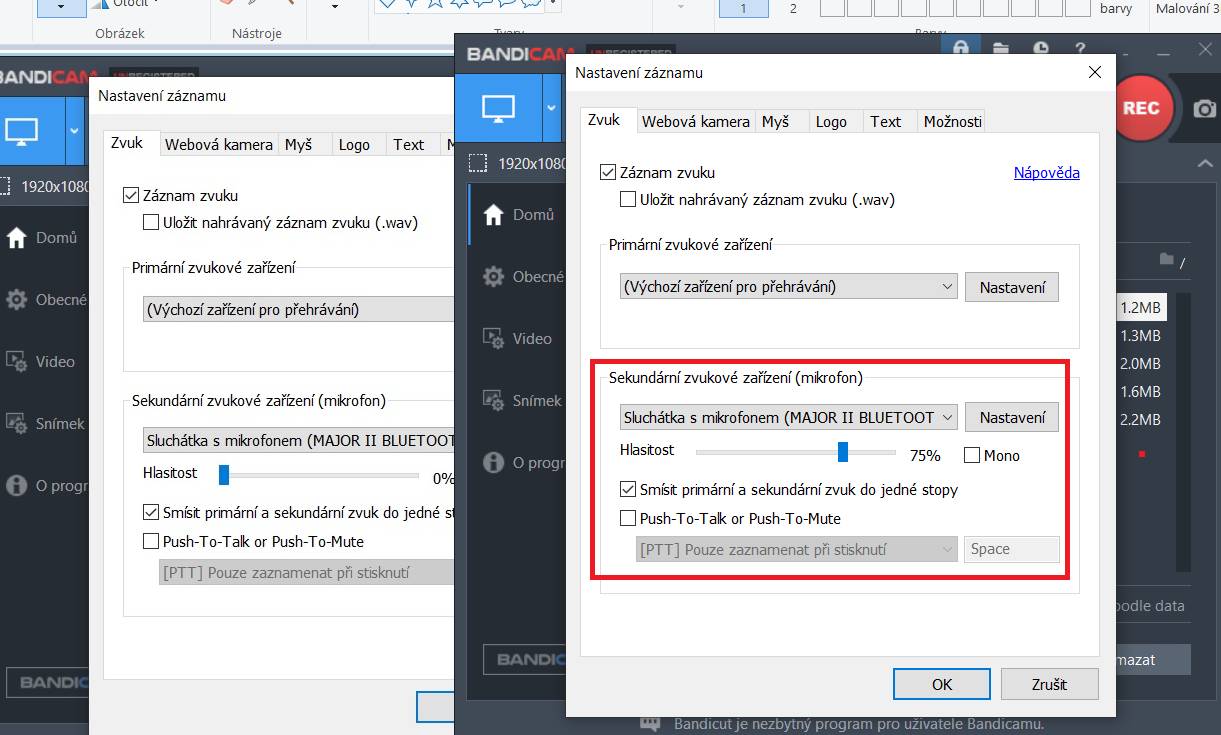Toggle Smísit primární a sekundární in left dialog
Screen dimensions: 1221x735
click(151, 512)
